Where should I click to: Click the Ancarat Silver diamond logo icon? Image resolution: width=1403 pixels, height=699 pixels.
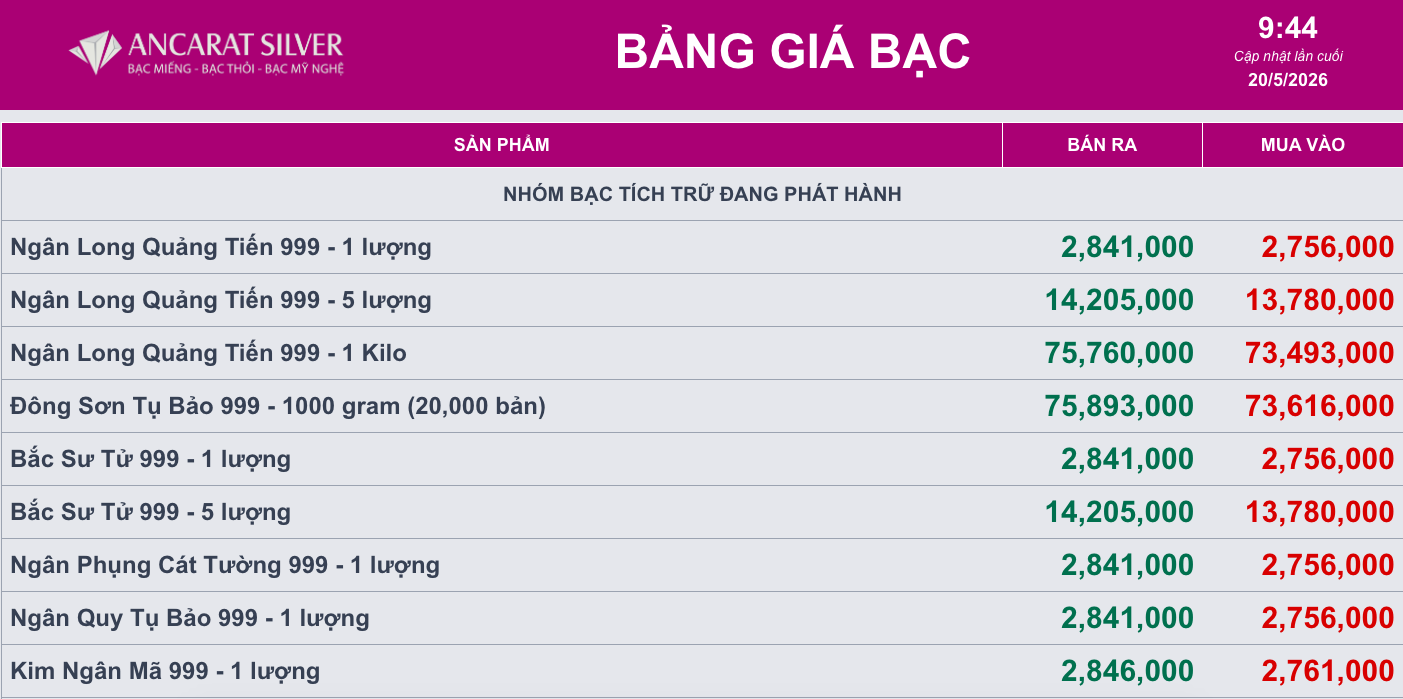pyautogui.click(x=95, y=52)
